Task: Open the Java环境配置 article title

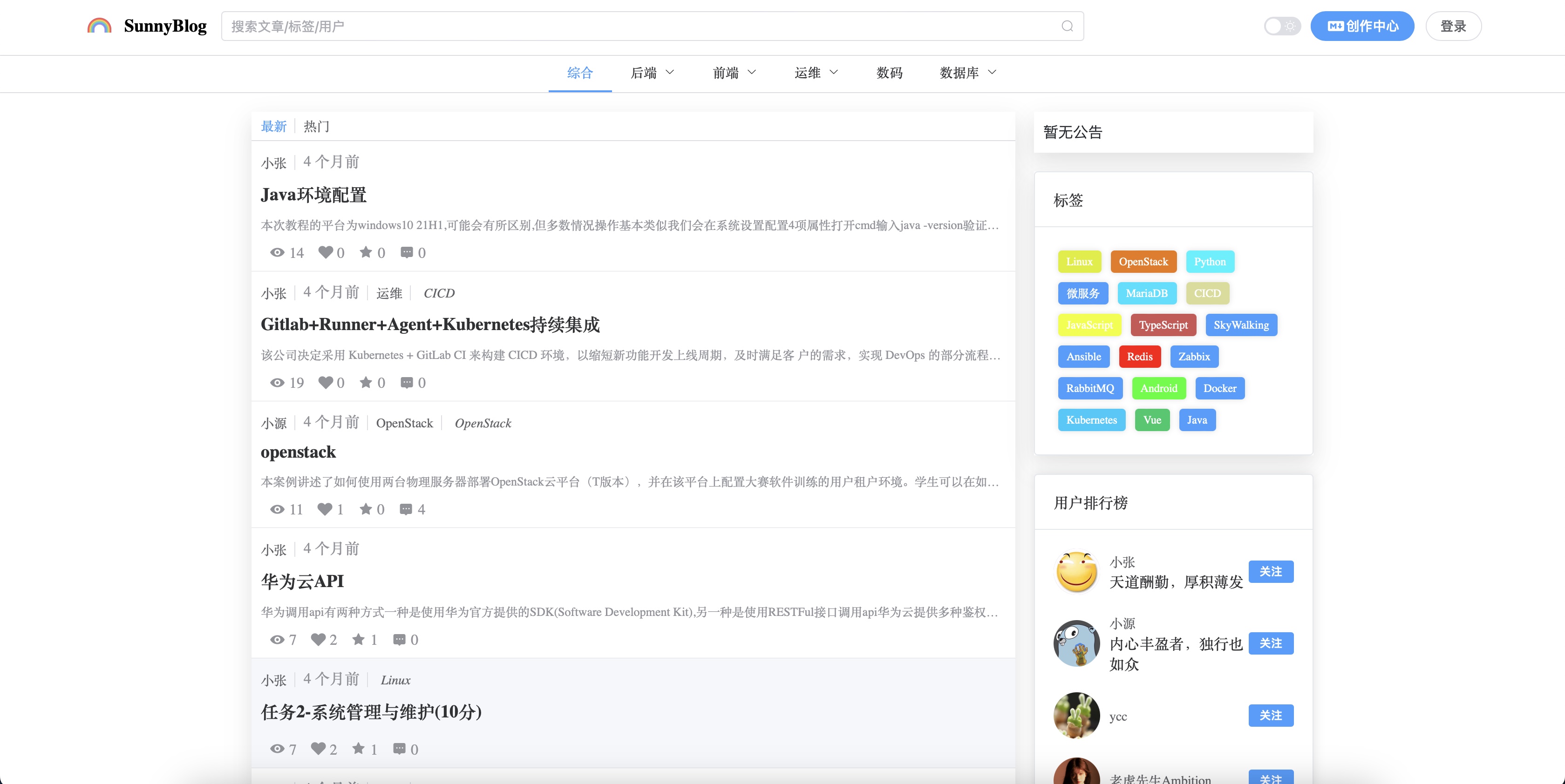Action: coord(313,195)
